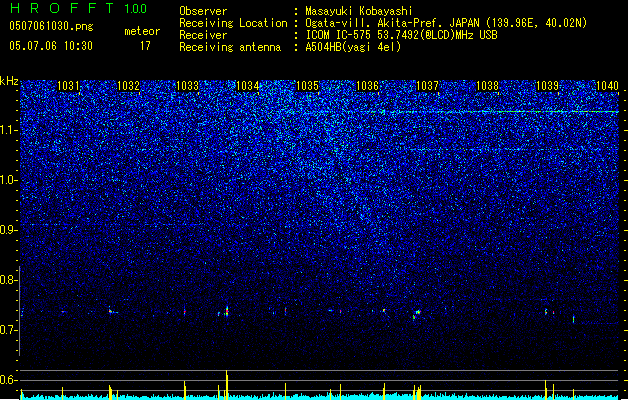This screenshot has width=629, height=400.
Task: Click the 0.9 frequency axis label
Action: click(8, 230)
